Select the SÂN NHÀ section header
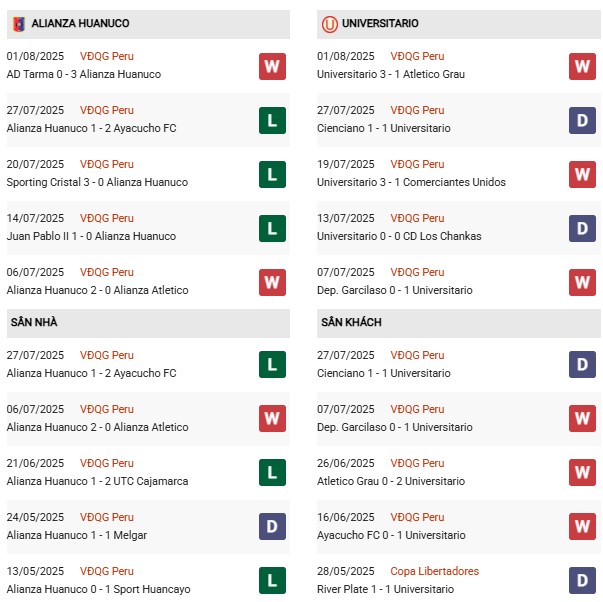 click(x=34, y=323)
